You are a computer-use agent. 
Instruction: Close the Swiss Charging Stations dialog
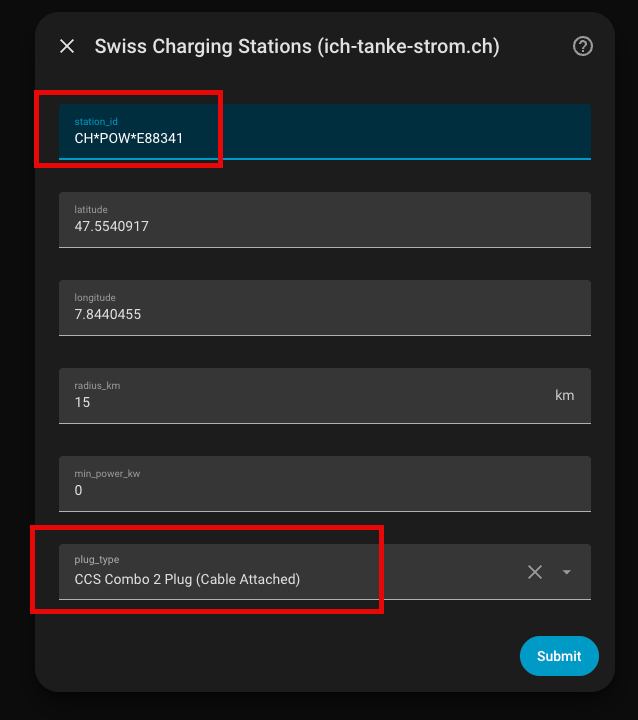pyautogui.click(x=67, y=46)
